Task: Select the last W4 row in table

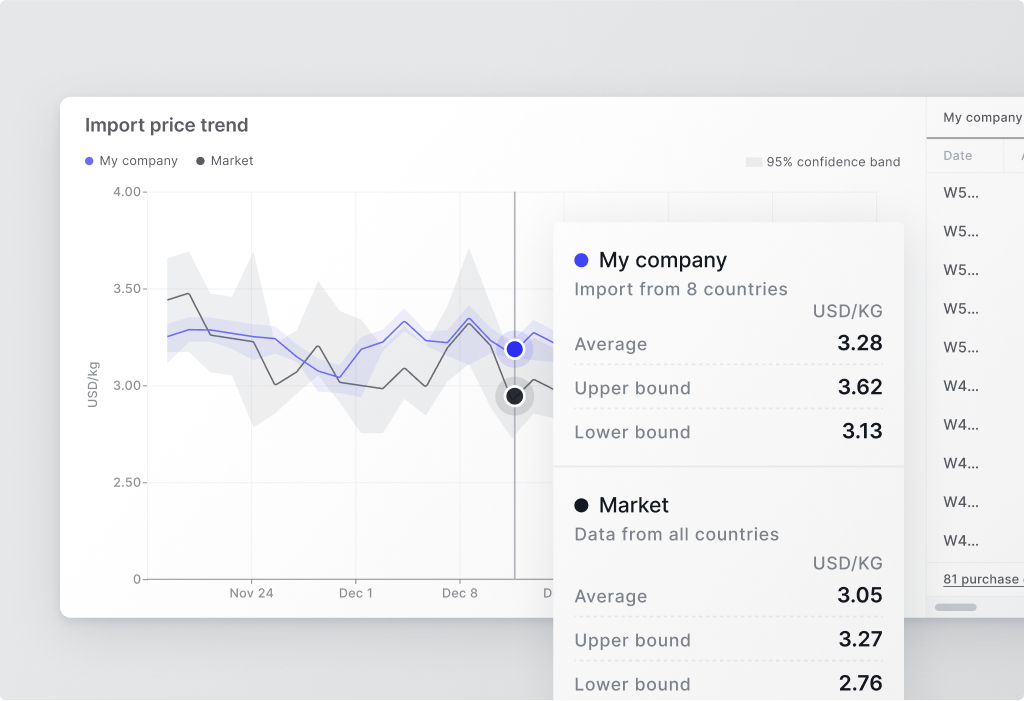Action: click(961, 541)
